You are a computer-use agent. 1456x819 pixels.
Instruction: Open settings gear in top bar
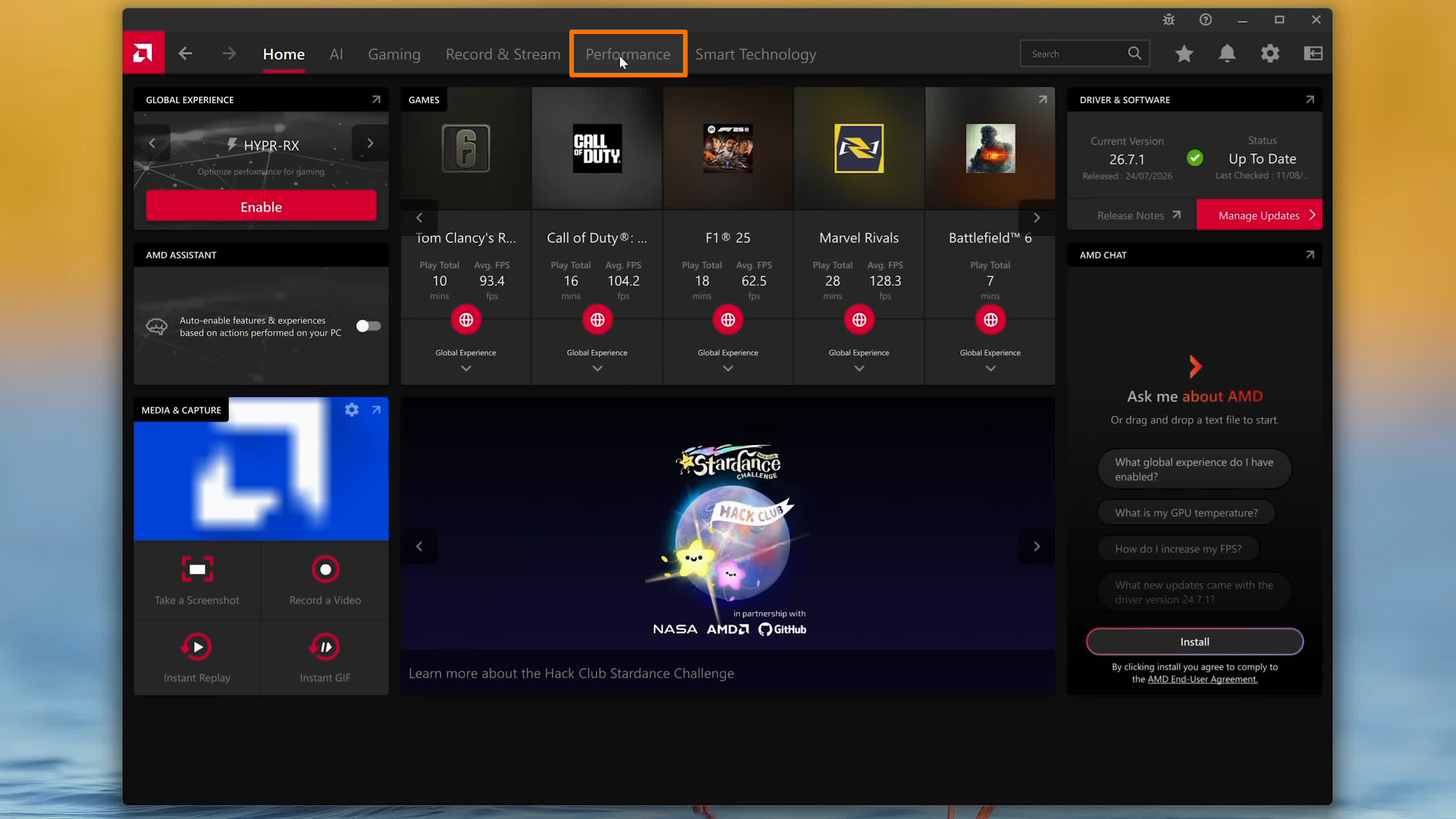(x=1270, y=53)
